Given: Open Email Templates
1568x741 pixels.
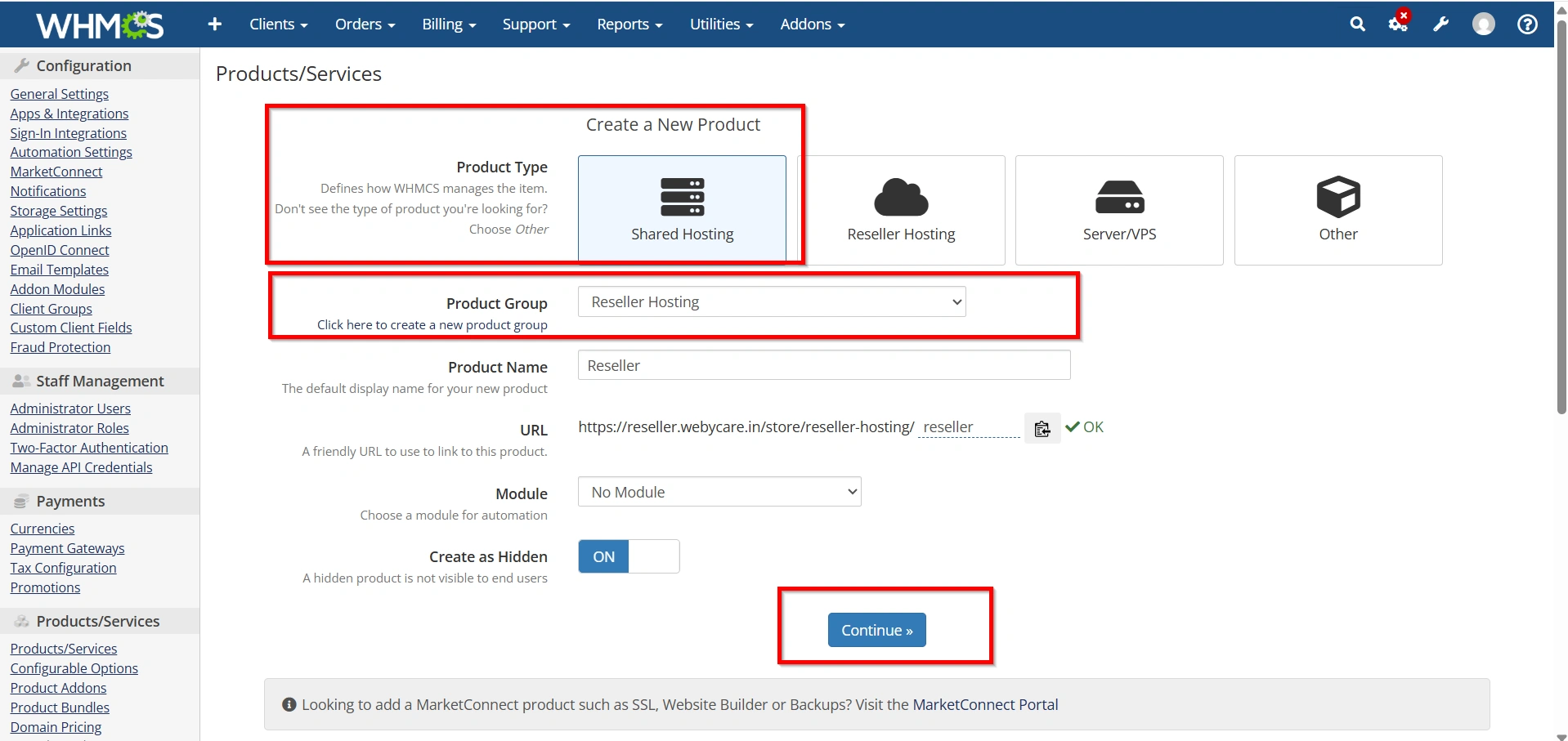Looking at the screenshot, I should [x=60, y=270].
